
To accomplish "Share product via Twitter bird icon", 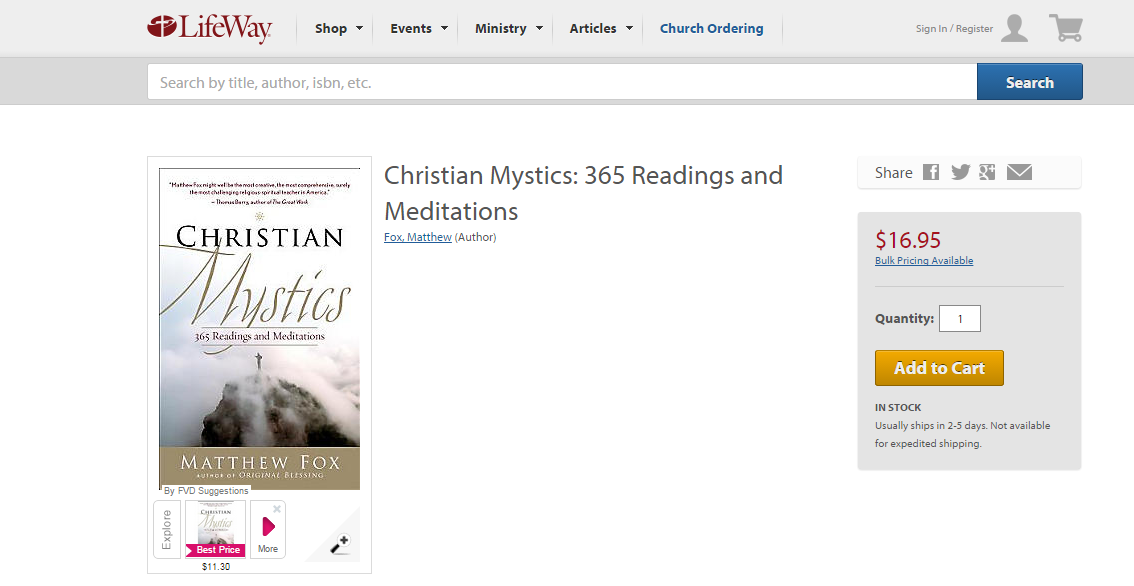I will pos(960,172).
